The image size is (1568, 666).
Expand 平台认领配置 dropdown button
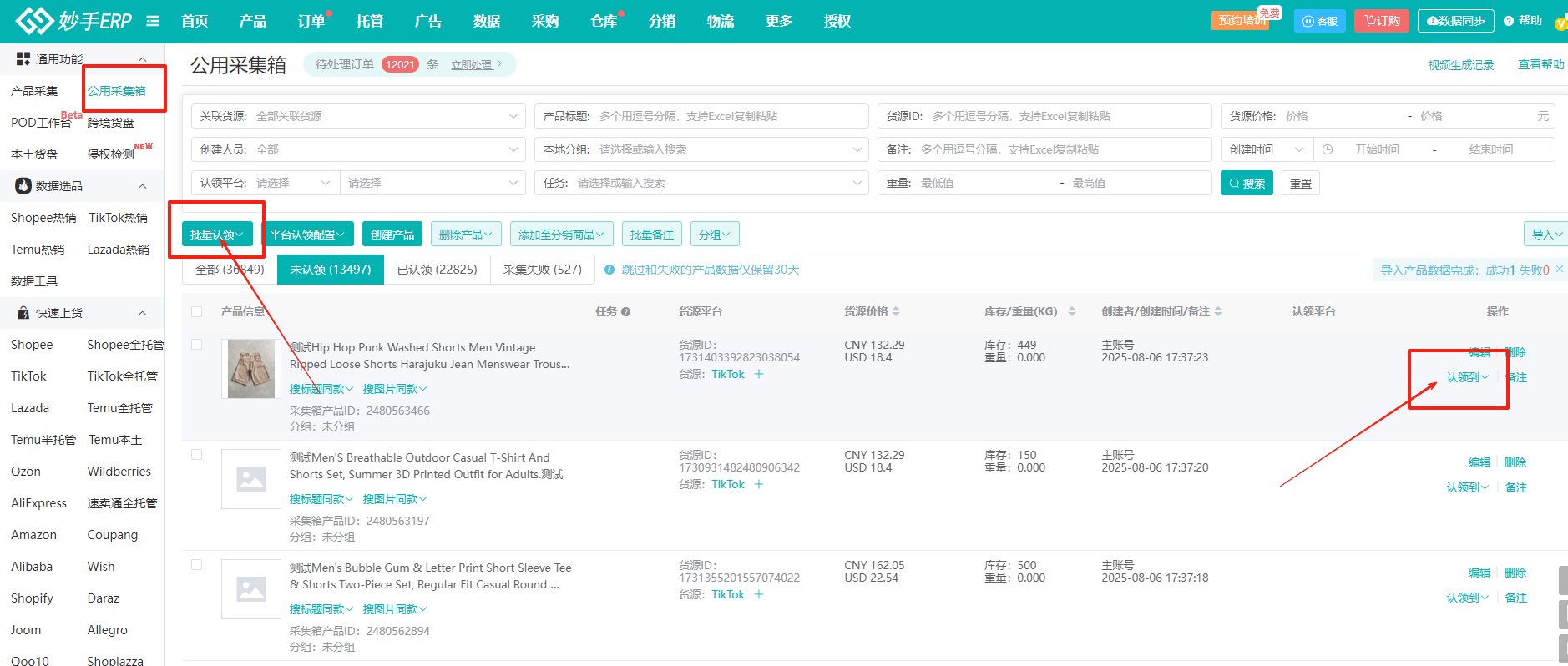point(307,235)
